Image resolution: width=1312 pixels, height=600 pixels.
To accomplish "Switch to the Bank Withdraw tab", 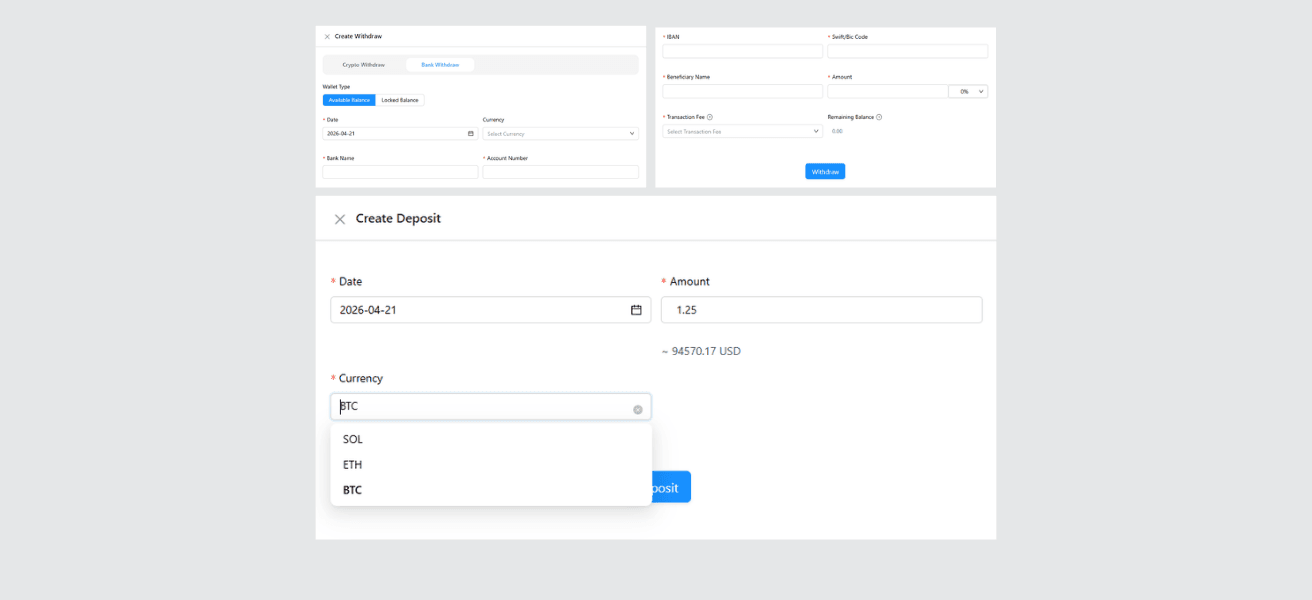I will tap(439, 64).
